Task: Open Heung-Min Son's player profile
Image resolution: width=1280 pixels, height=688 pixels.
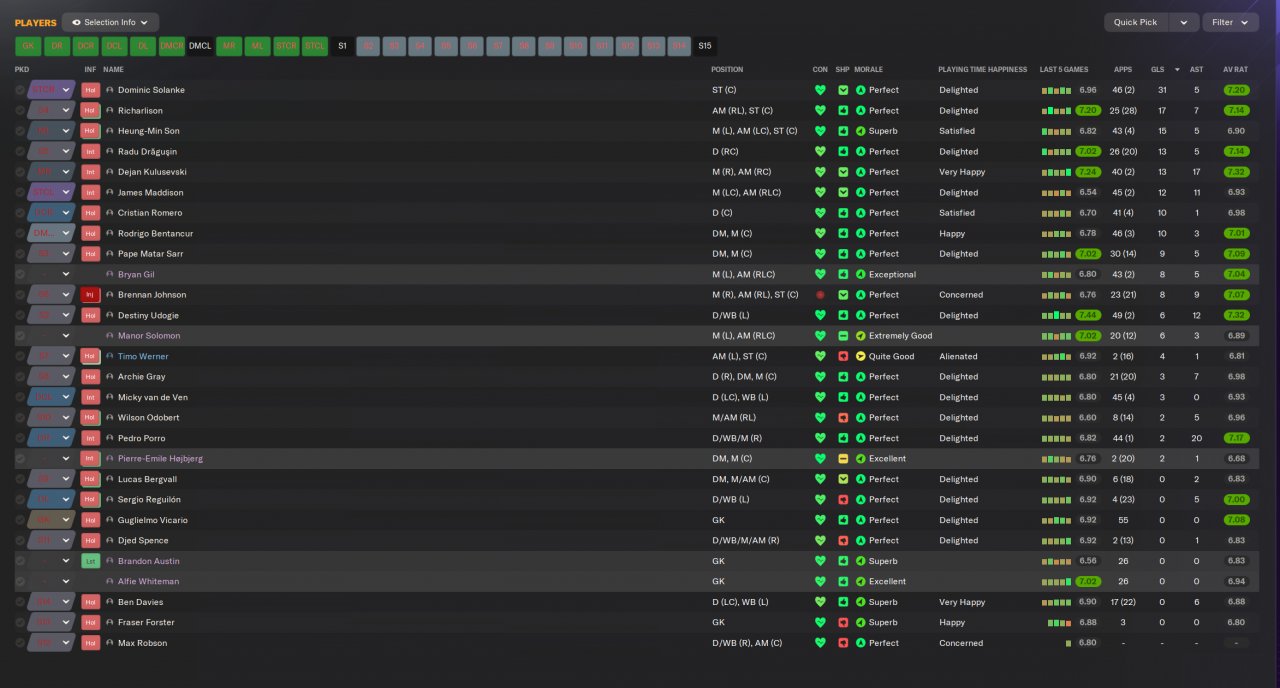Action: click(148, 131)
